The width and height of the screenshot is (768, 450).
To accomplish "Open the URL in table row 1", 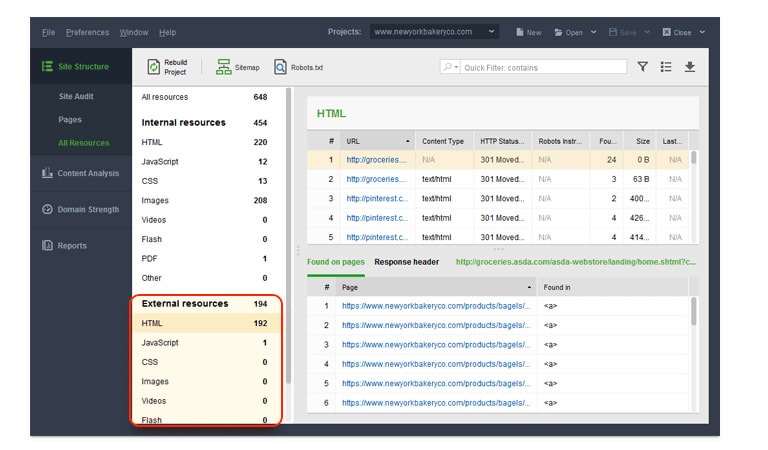I will (377, 160).
